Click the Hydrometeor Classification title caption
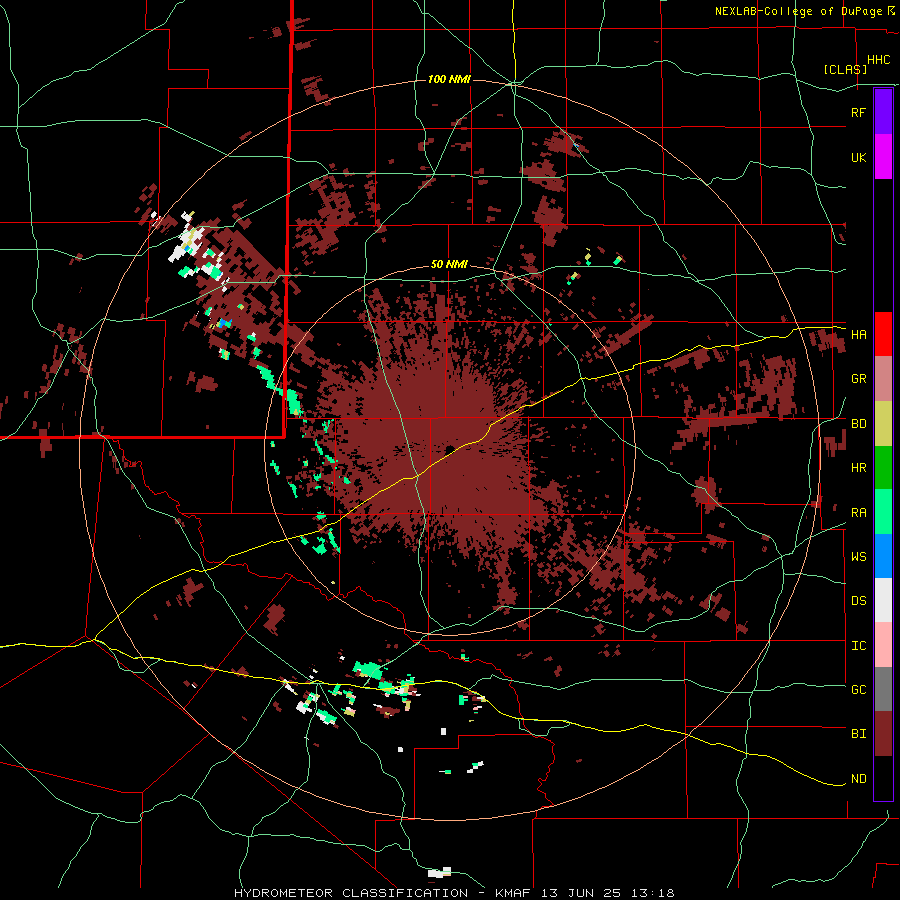 point(454,893)
